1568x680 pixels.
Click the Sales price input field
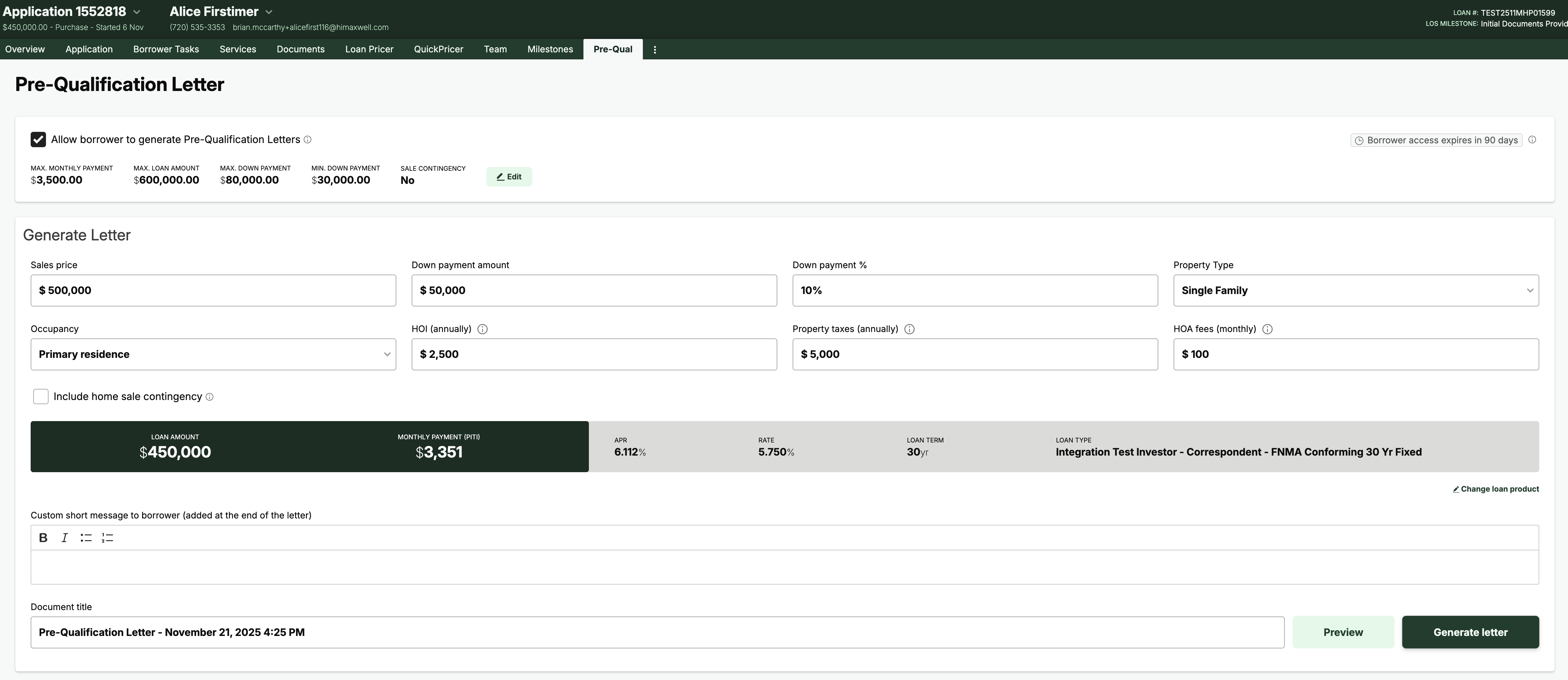point(213,291)
